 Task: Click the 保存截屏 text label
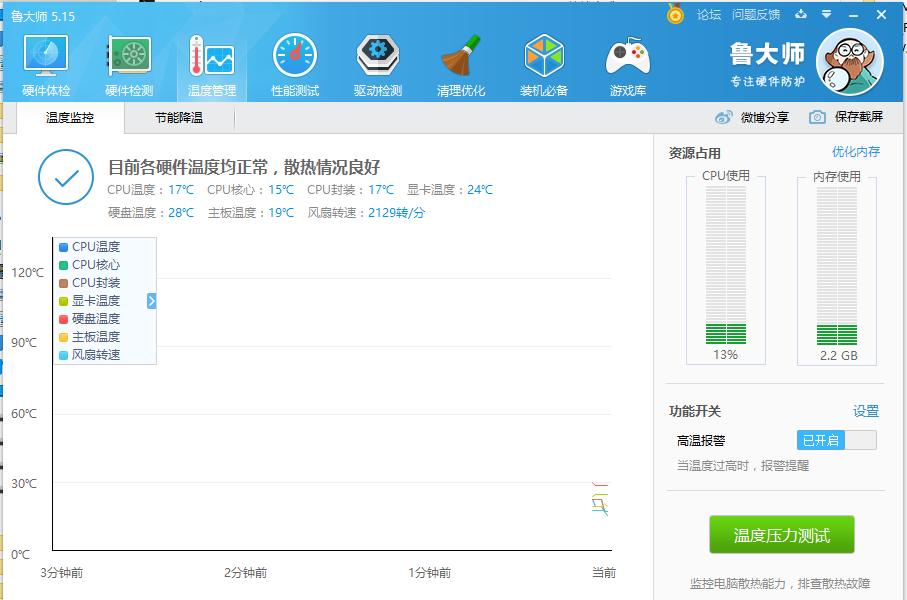tap(858, 117)
